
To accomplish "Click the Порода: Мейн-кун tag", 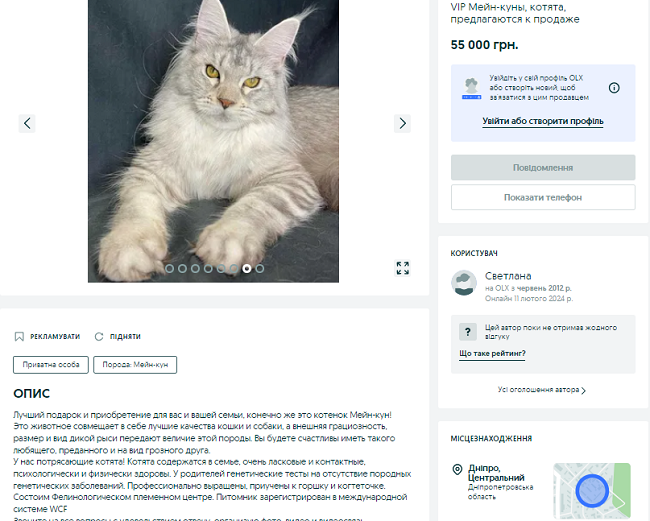I will [135, 365].
